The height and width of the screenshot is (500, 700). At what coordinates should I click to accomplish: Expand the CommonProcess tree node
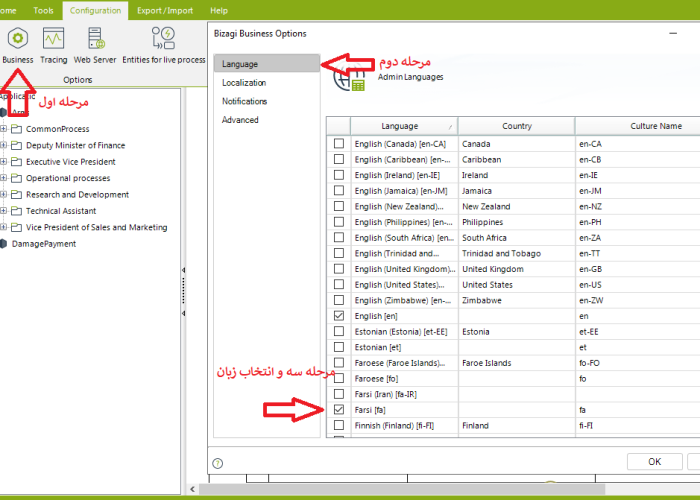tap(4, 129)
